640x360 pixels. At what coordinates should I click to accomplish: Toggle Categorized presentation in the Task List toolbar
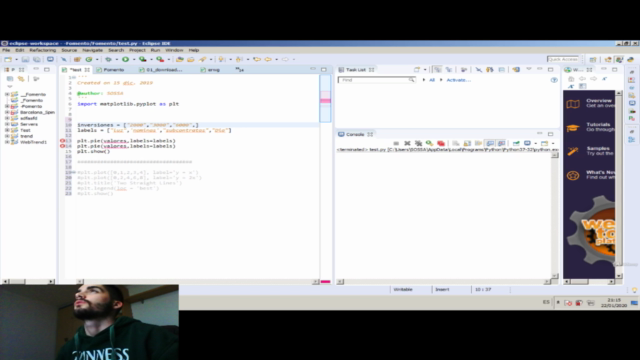[x=437, y=70]
